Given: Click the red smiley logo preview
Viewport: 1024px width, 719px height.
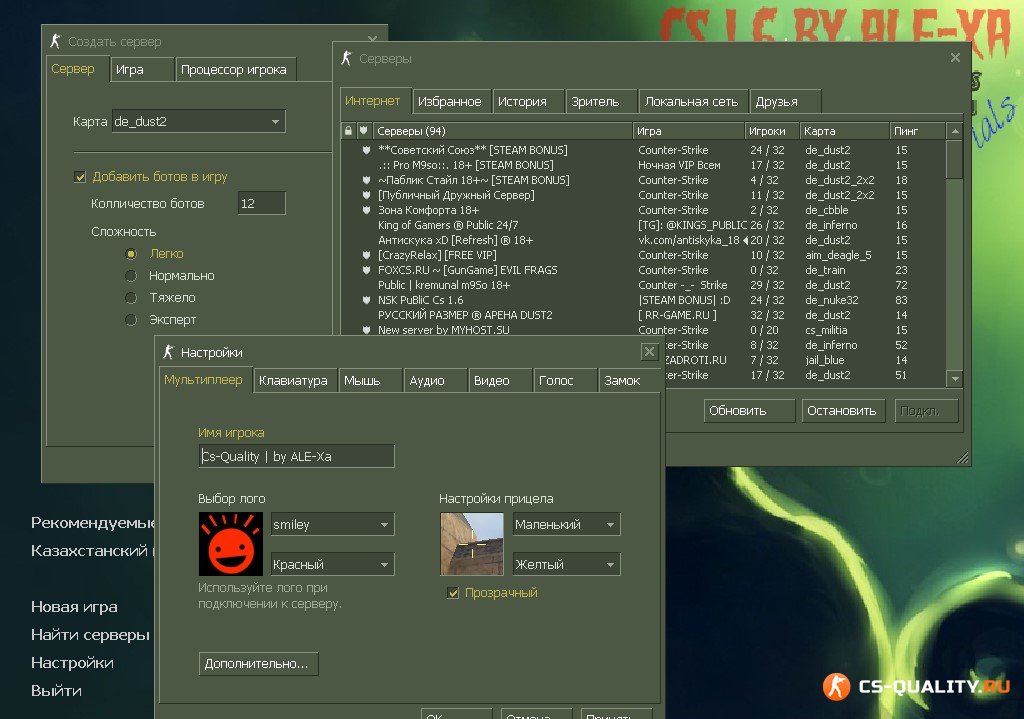Looking at the screenshot, I should (x=230, y=544).
